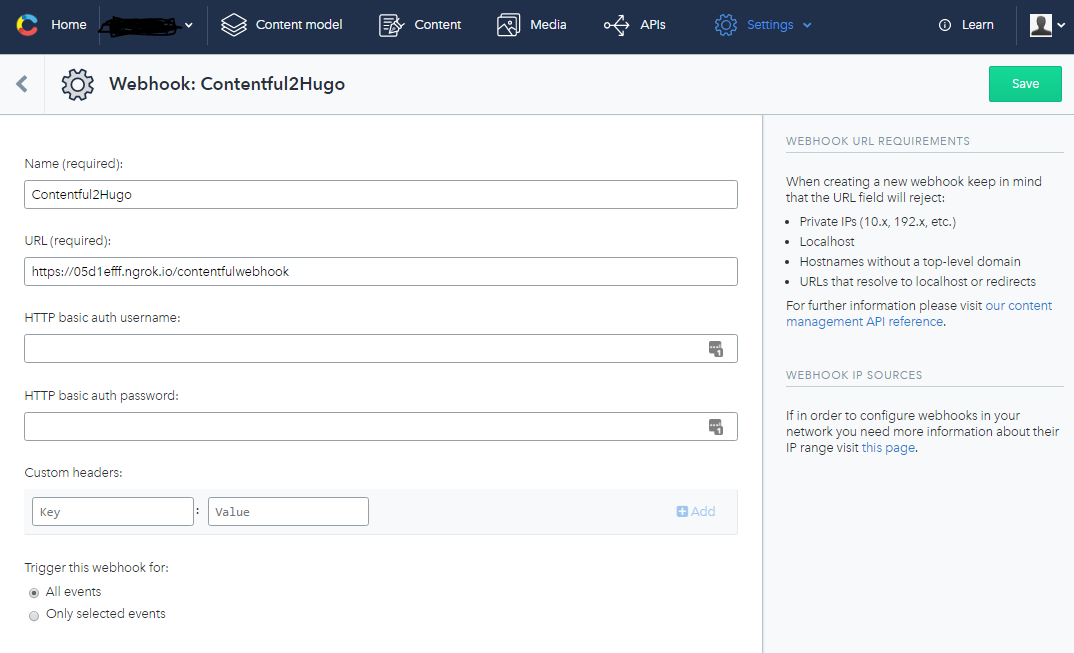Click the APIs nodes icon
This screenshot has width=1074, height=653.
pyautogui.click(x=616, y=25)
